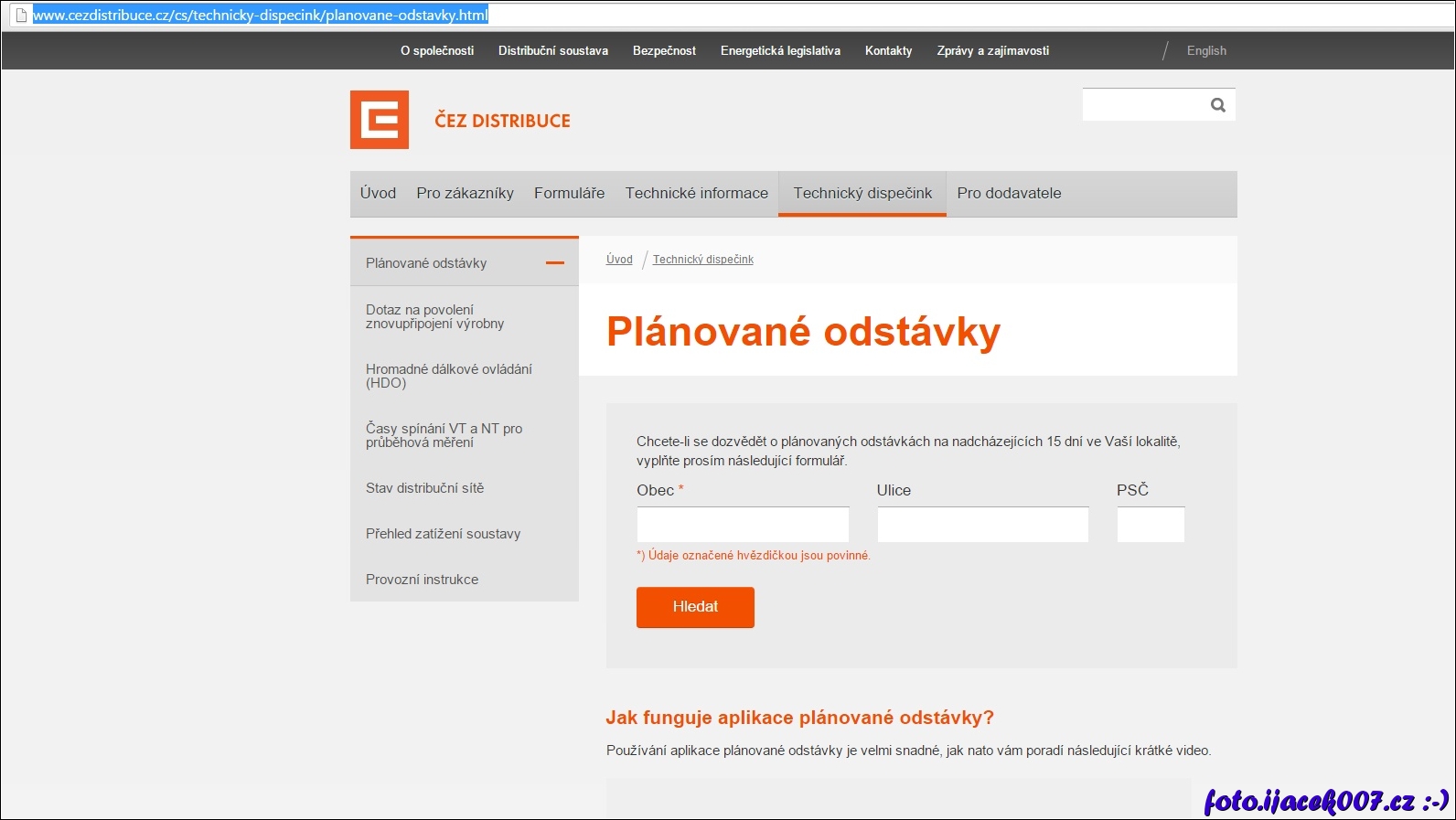1456x820 pixels.
Task: Open Stav distribuční sítě in sidebar
Action: pos(424,488)
